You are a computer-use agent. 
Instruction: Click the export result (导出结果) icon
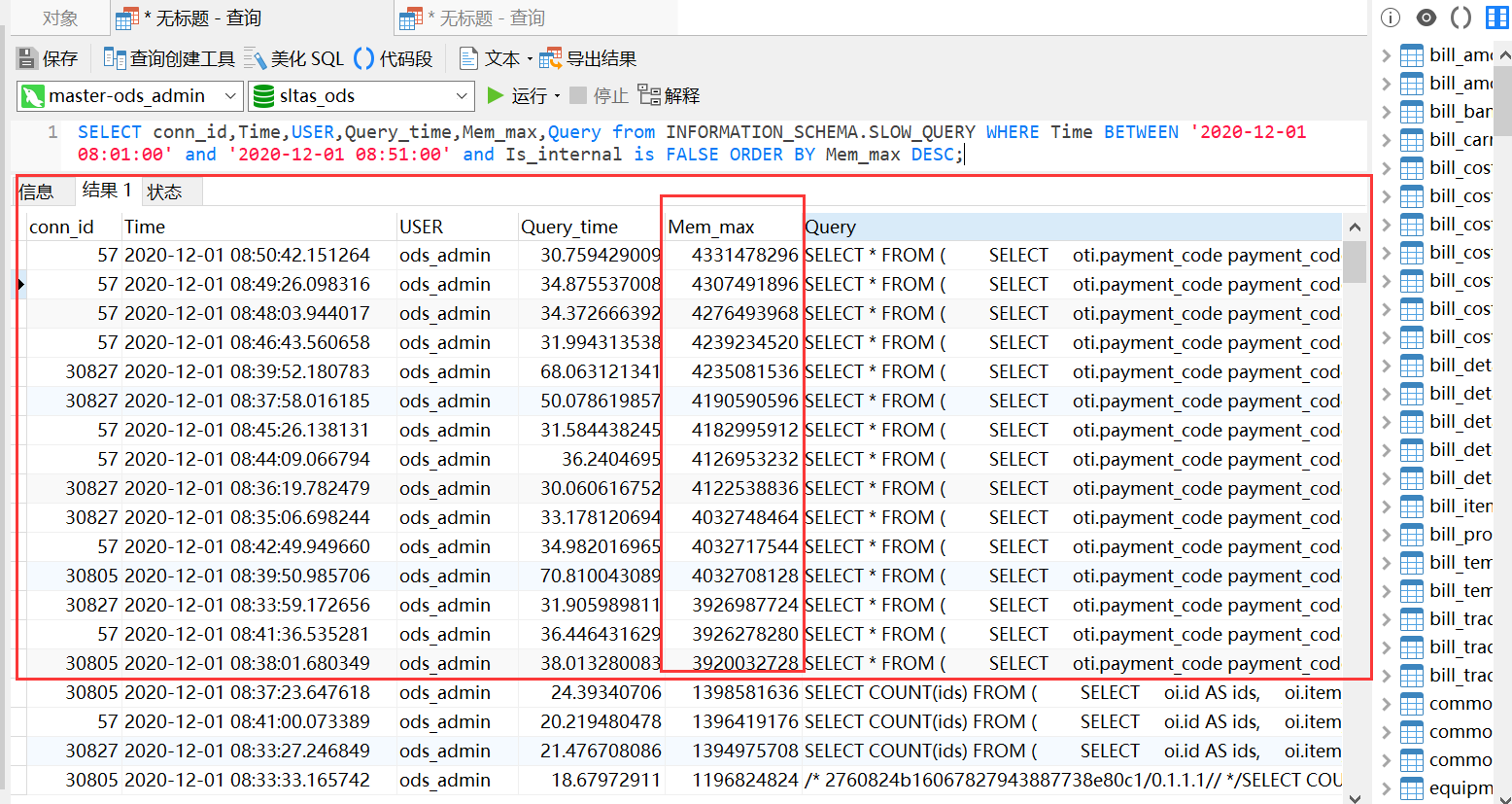coord(551,59)
